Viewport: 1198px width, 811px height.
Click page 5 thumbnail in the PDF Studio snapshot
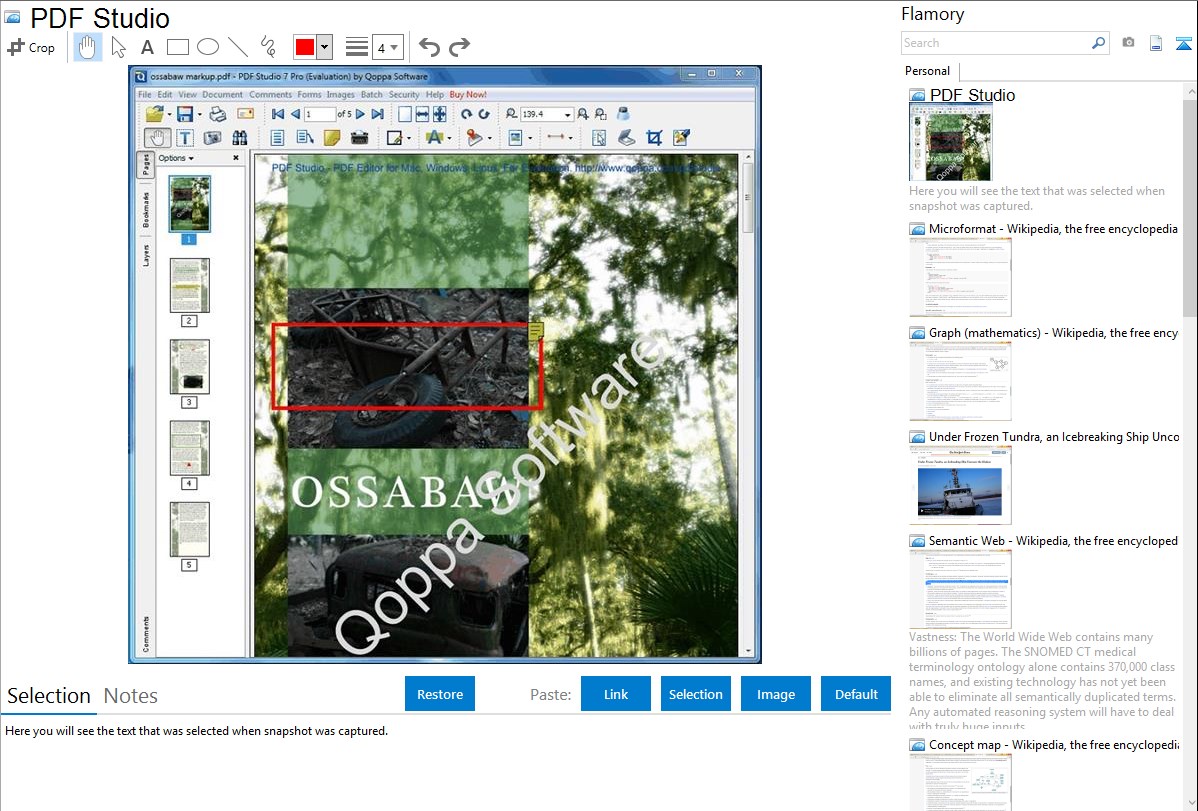(189, 529)
